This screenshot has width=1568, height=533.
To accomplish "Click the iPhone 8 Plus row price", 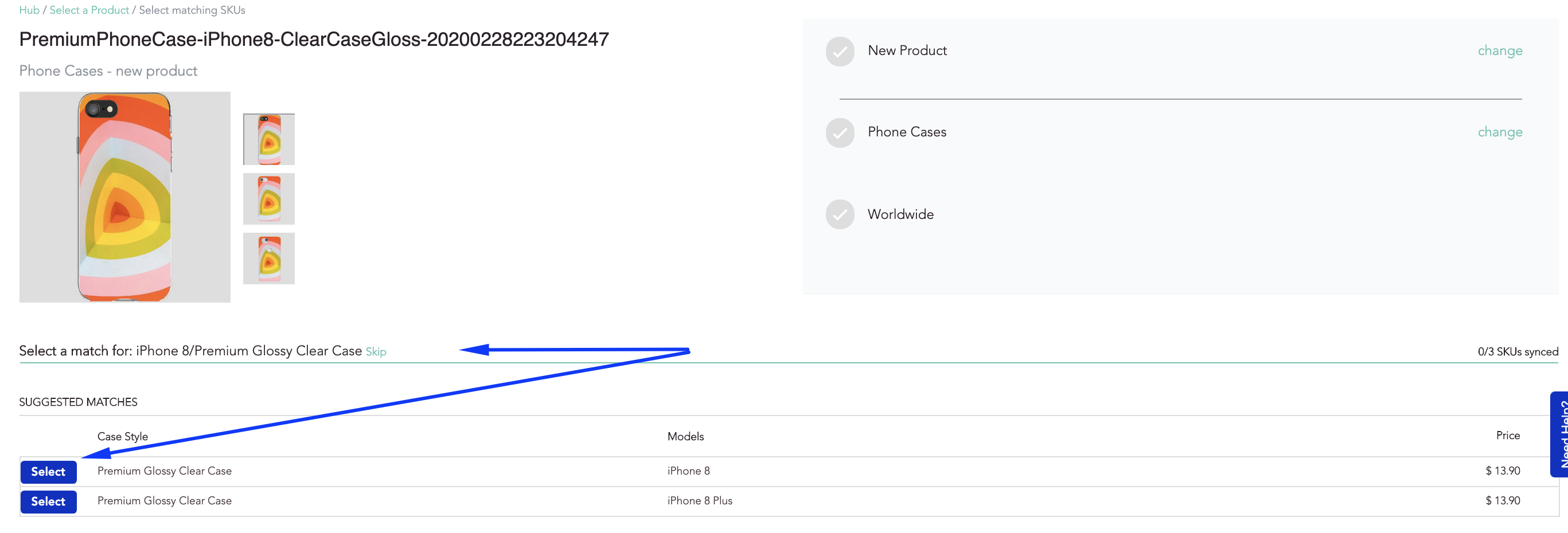I will [x=1502, y=500].
